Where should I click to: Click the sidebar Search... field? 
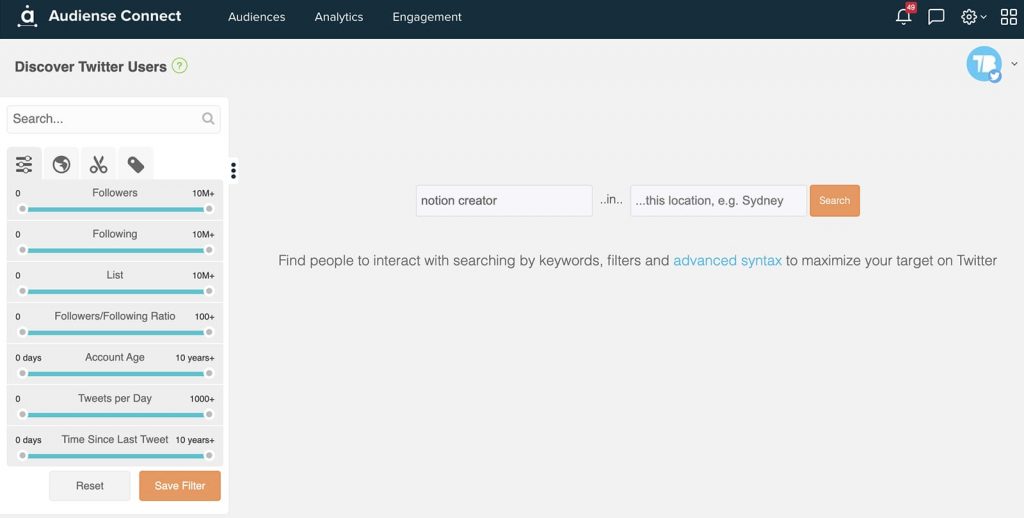[114, 119]
